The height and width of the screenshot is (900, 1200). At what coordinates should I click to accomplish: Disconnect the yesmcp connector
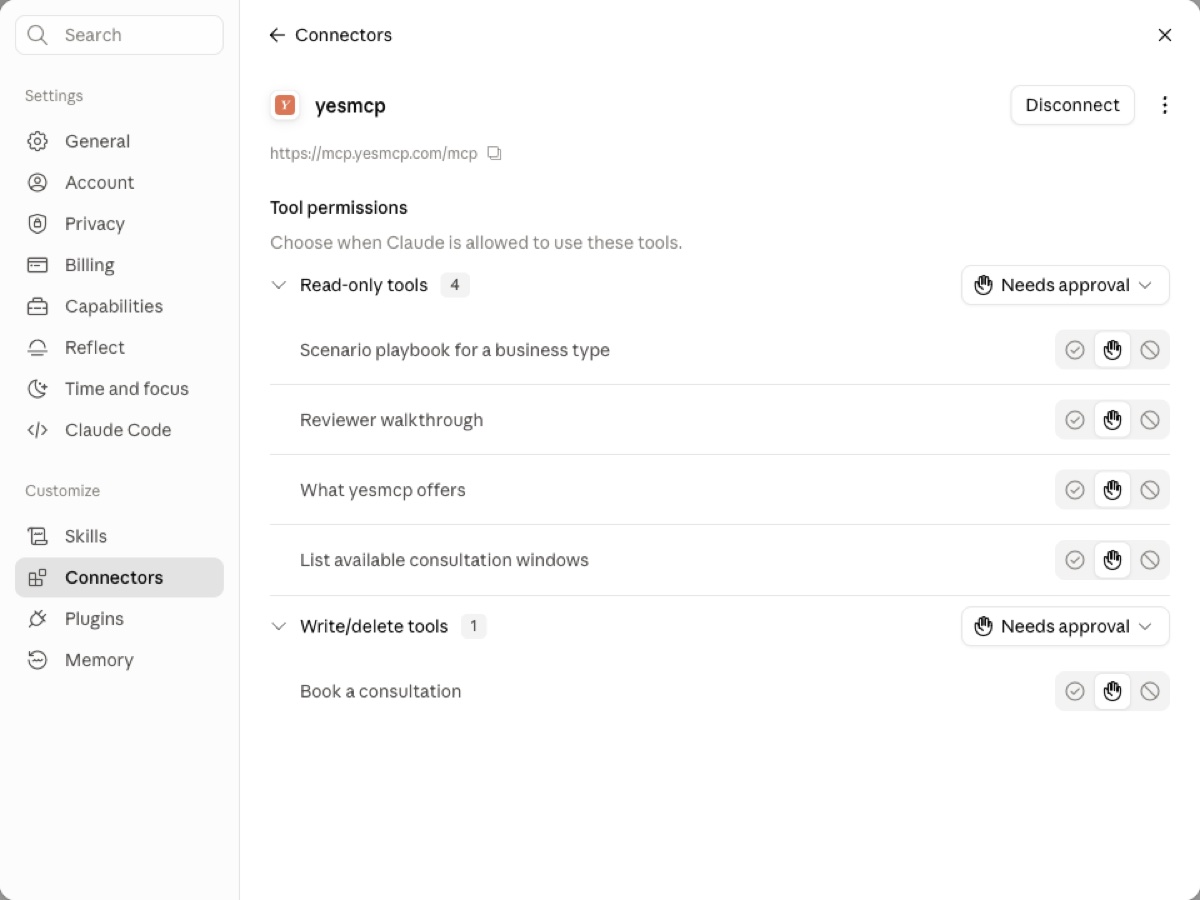pos(1072,105)
